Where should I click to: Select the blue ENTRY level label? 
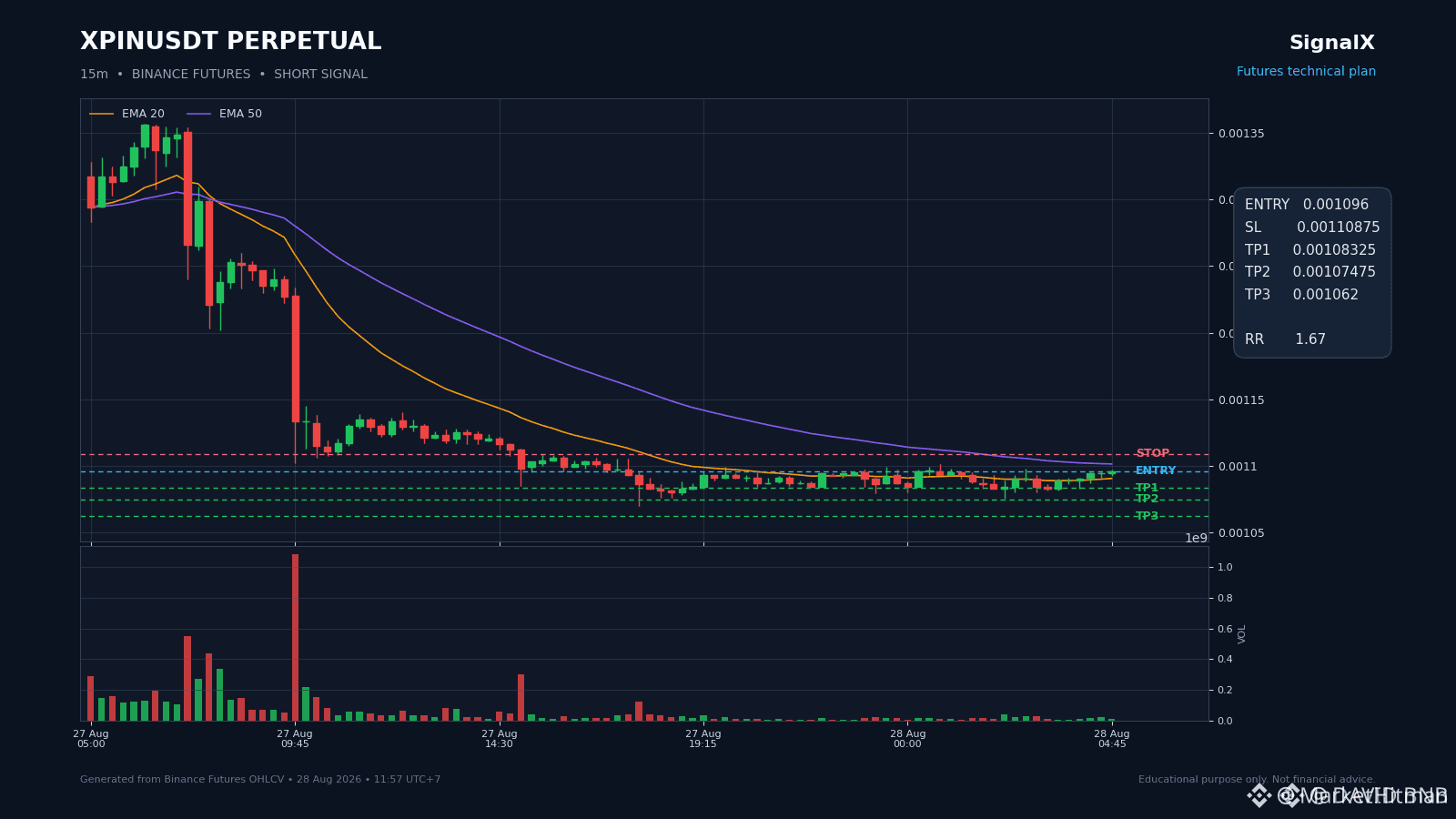(1156, 470)
